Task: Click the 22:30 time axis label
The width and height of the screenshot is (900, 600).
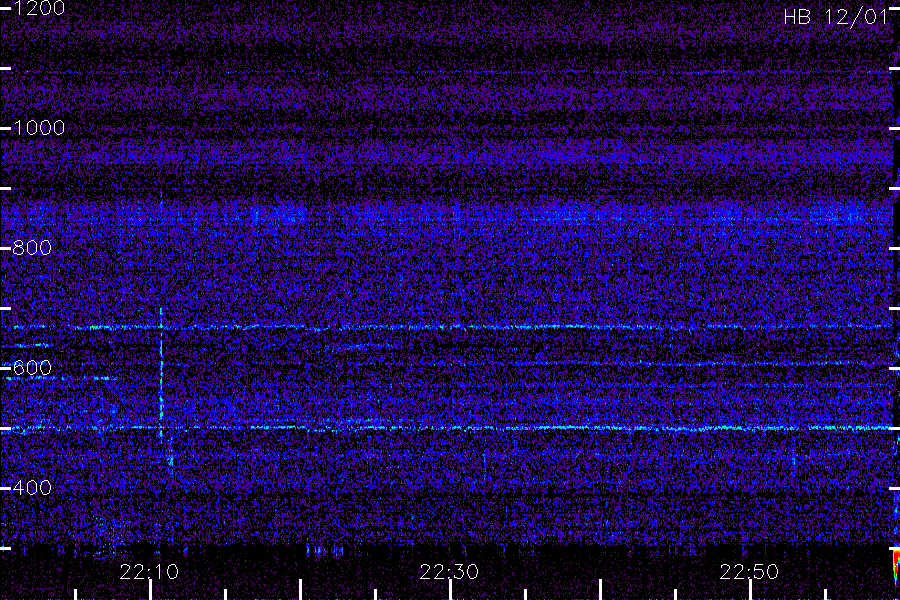Action: pos(449,571)
